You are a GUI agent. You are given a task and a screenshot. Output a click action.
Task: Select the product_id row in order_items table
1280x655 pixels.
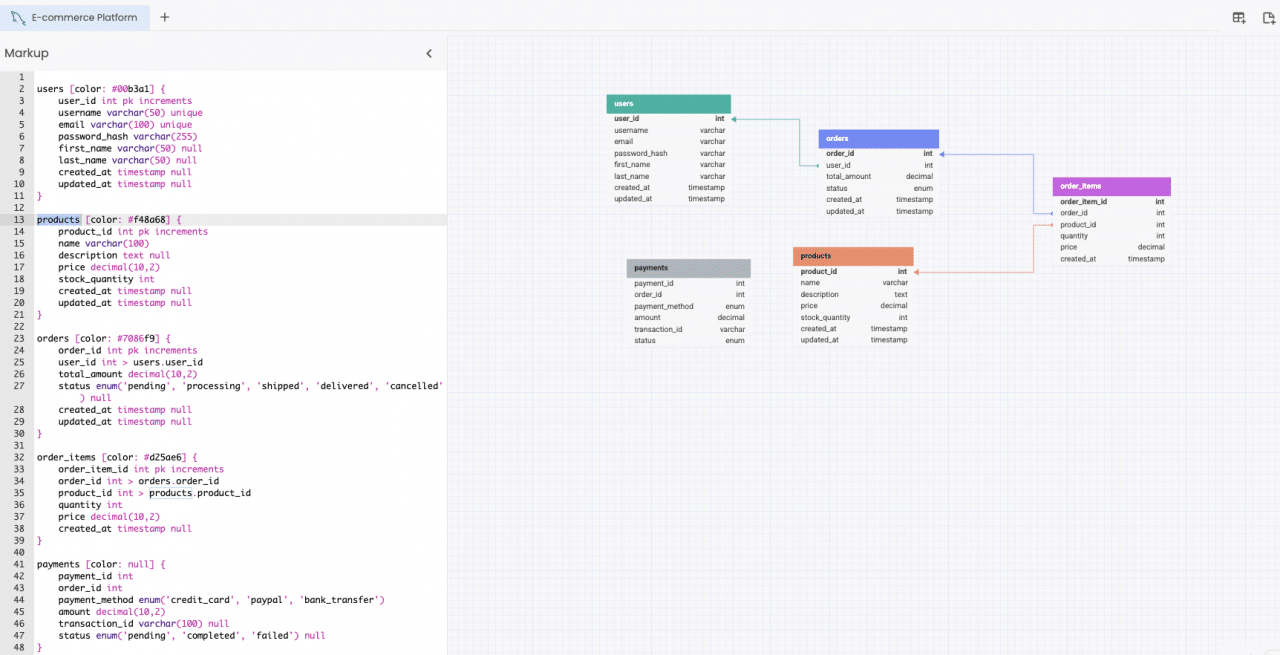coord(1110,224)
